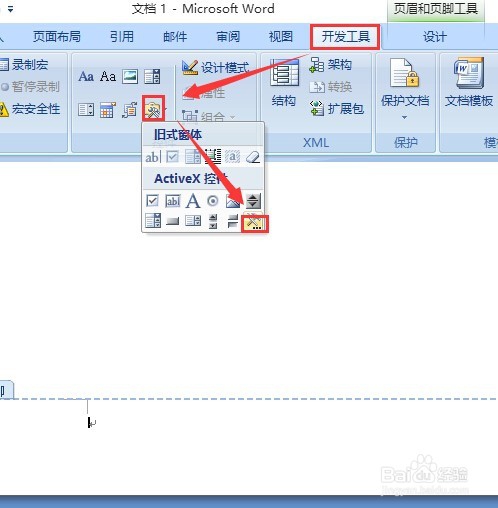Click the 结构 (Structure) button
This screenshot has height=508, width=498.
(284, 83)
